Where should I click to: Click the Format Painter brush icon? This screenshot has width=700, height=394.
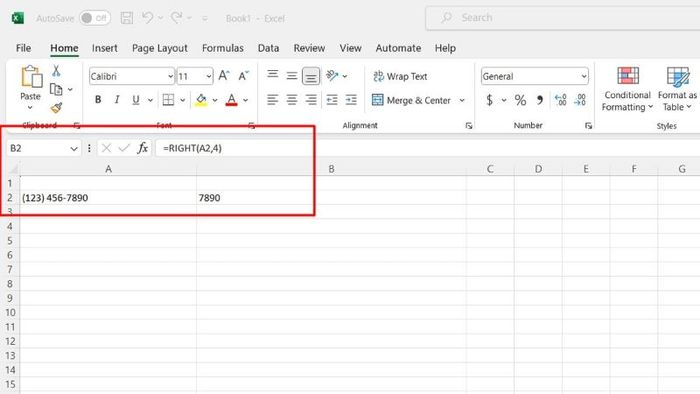(x=56, y=108)
